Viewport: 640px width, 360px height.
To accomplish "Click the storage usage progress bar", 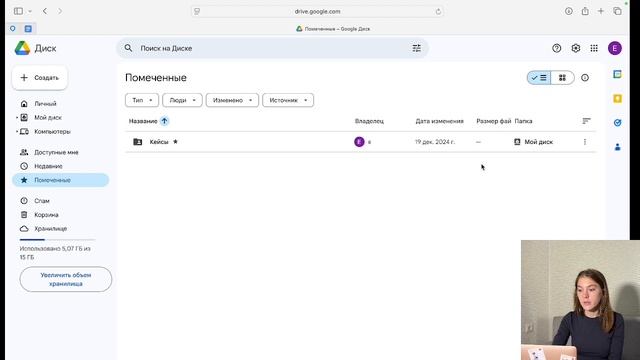I will click(57, 240).
